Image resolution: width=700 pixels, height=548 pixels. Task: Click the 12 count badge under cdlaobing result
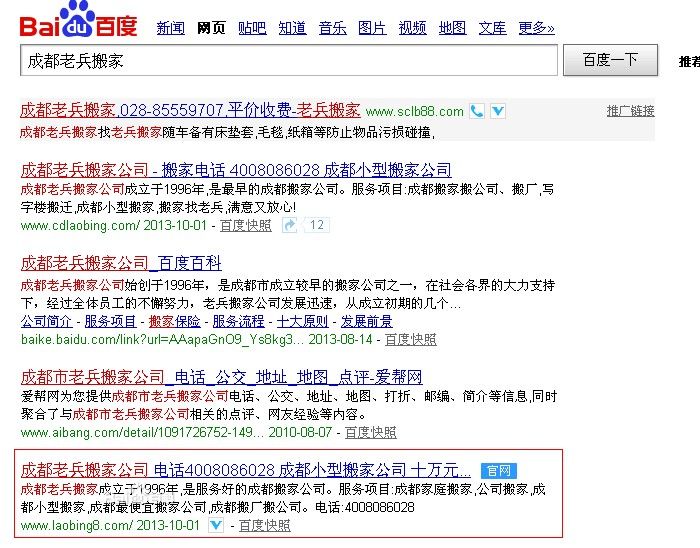[x=317, y=225]
